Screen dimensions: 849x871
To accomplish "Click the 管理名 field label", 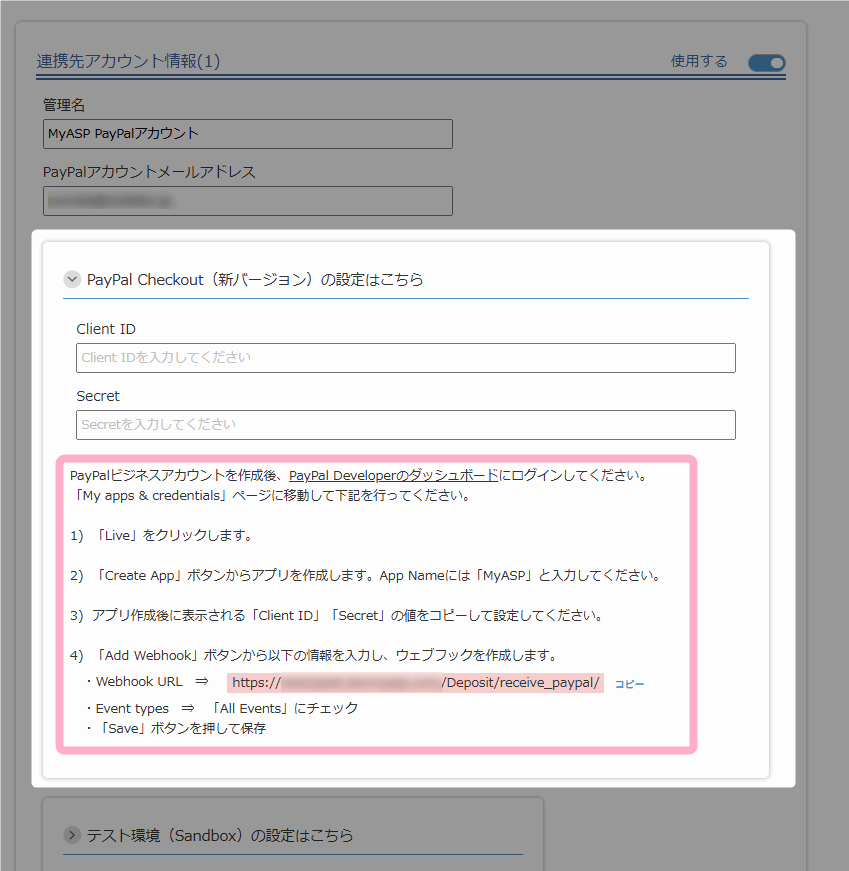I will 64,105.
